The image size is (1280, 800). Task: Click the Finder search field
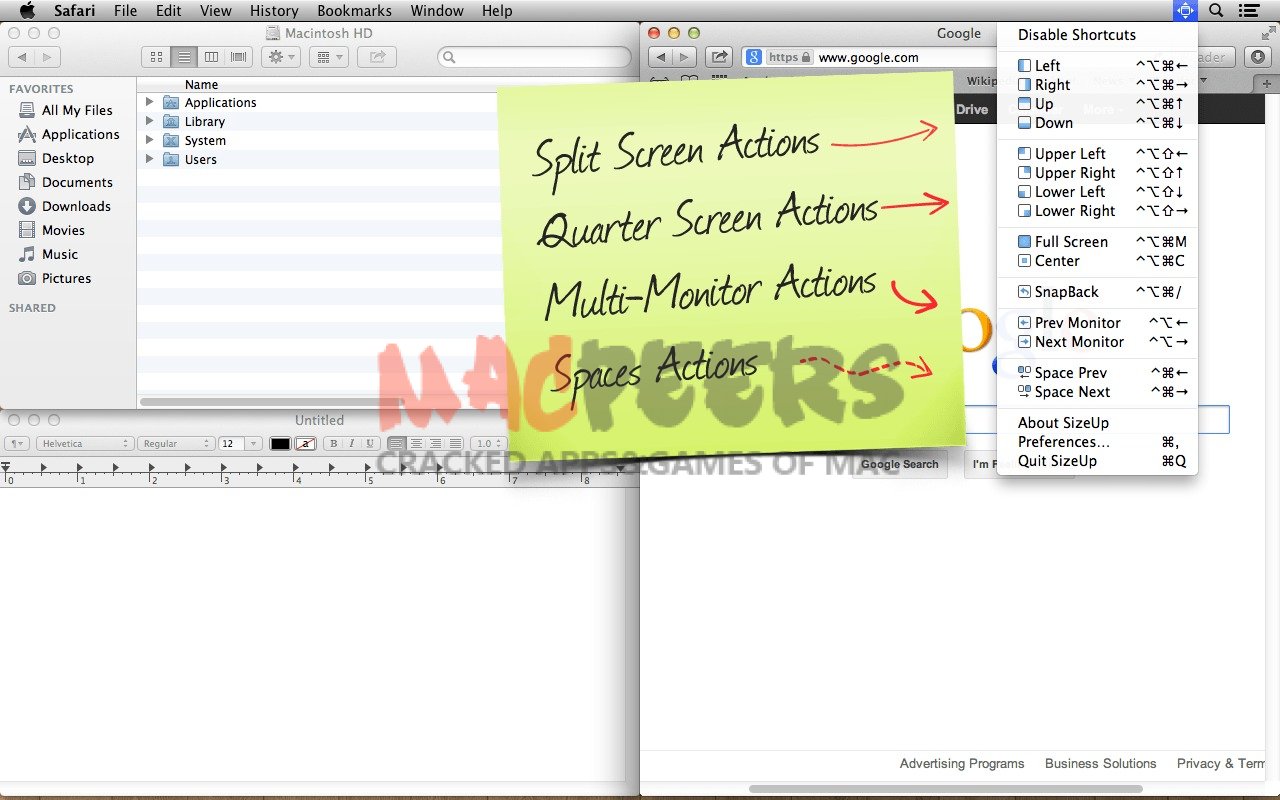click(535, 58)
